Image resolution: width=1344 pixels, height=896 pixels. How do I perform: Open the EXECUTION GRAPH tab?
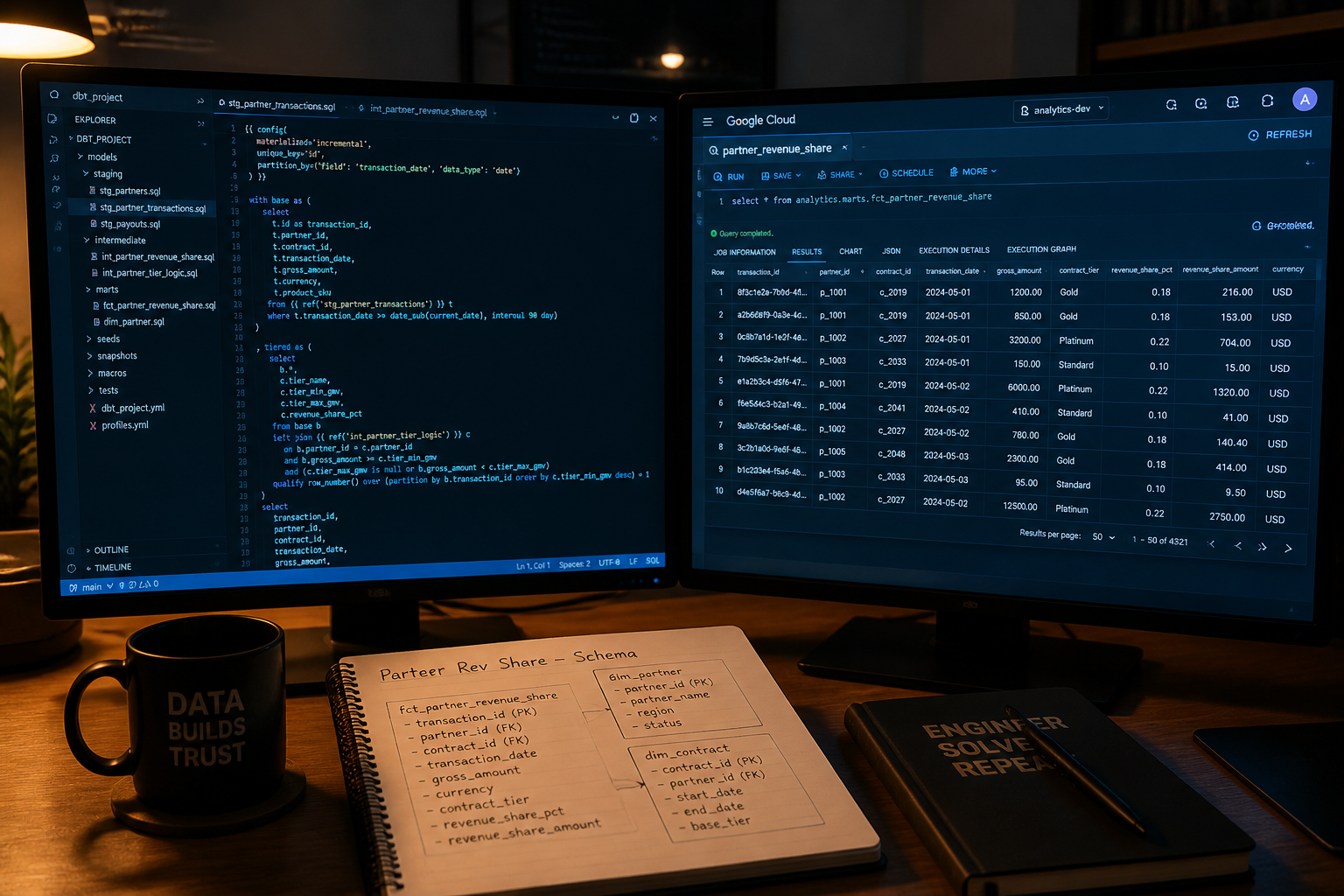coord(1041,249)
